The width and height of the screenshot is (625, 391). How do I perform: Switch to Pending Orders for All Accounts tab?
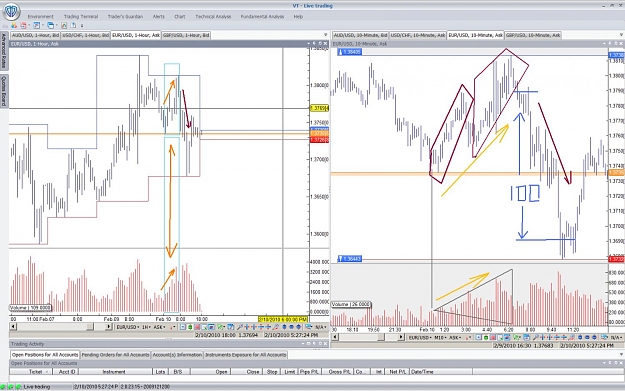click(x=116, y=355)
